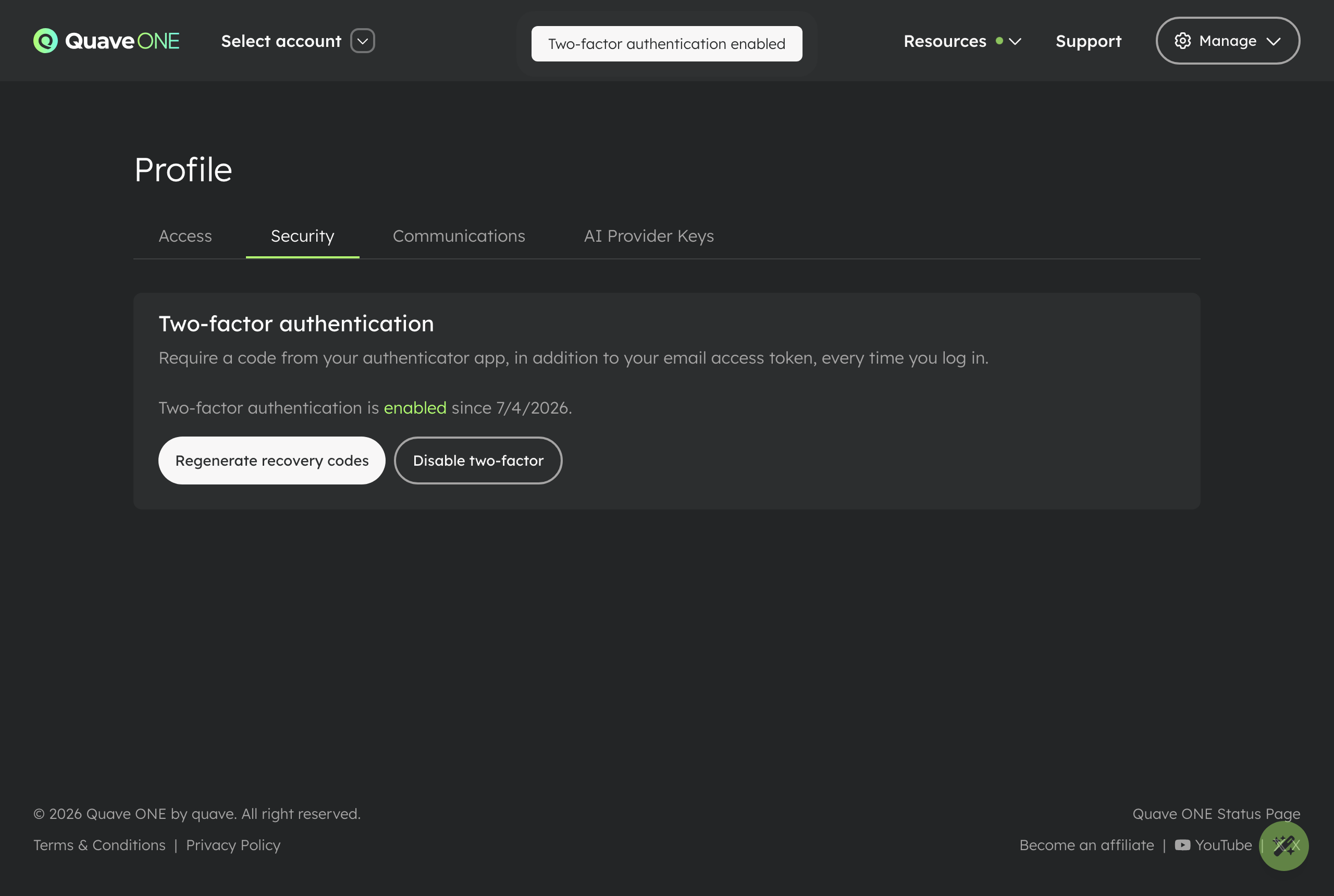Click the Quave ONE logo

pyautogui.click(x=106, y=41)
